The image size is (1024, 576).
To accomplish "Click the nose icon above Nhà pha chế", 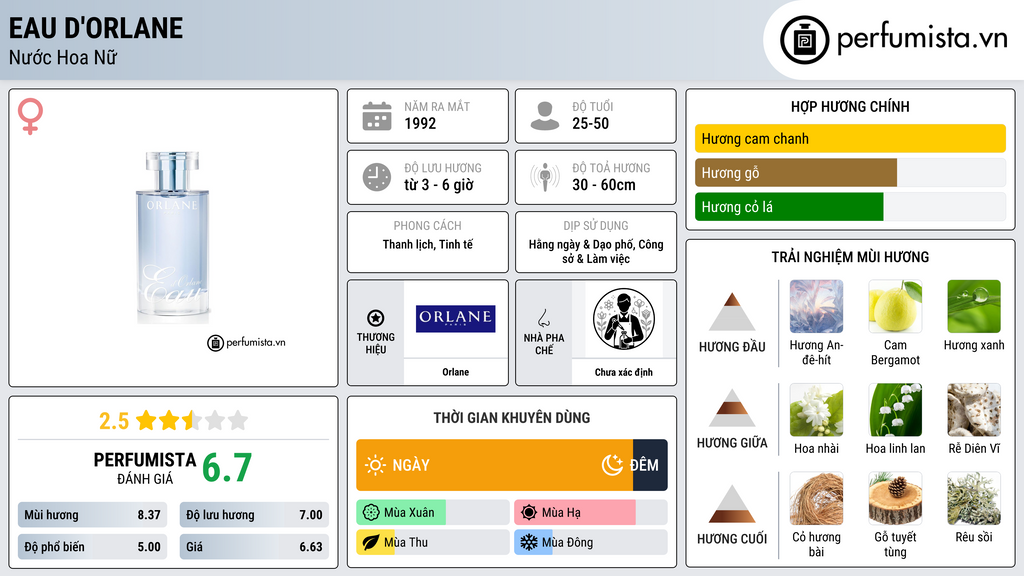I will coord(543,318).
